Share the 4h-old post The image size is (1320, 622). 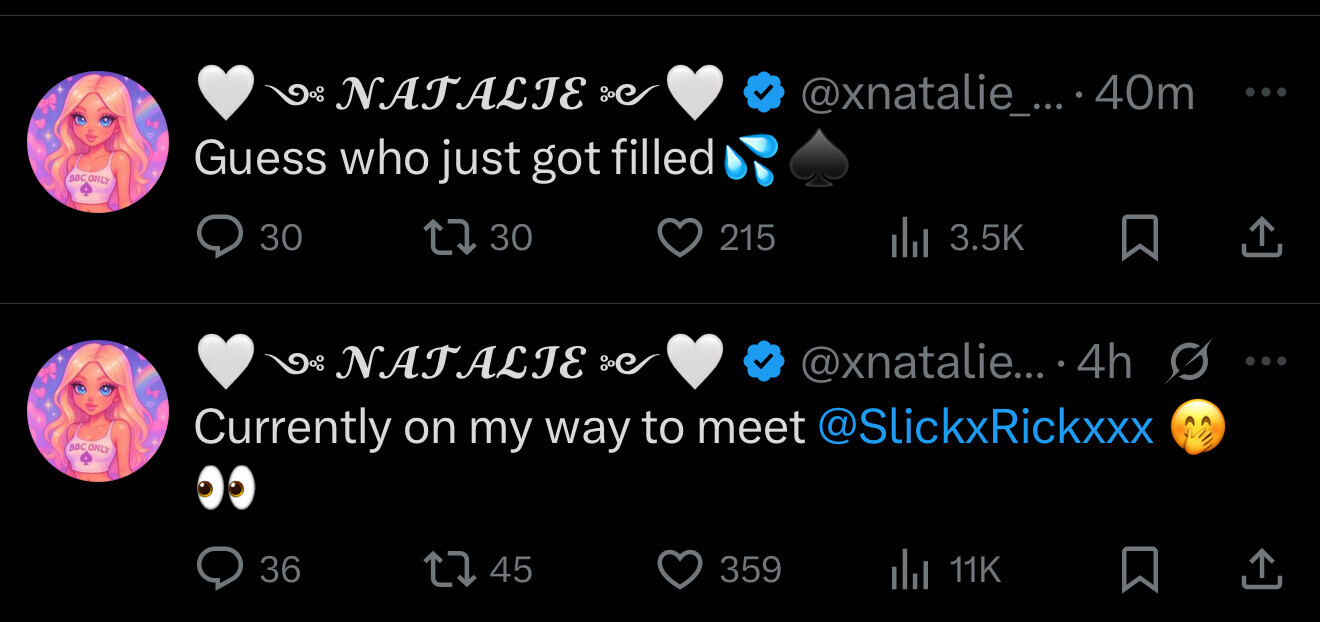tap(1260, 569)
